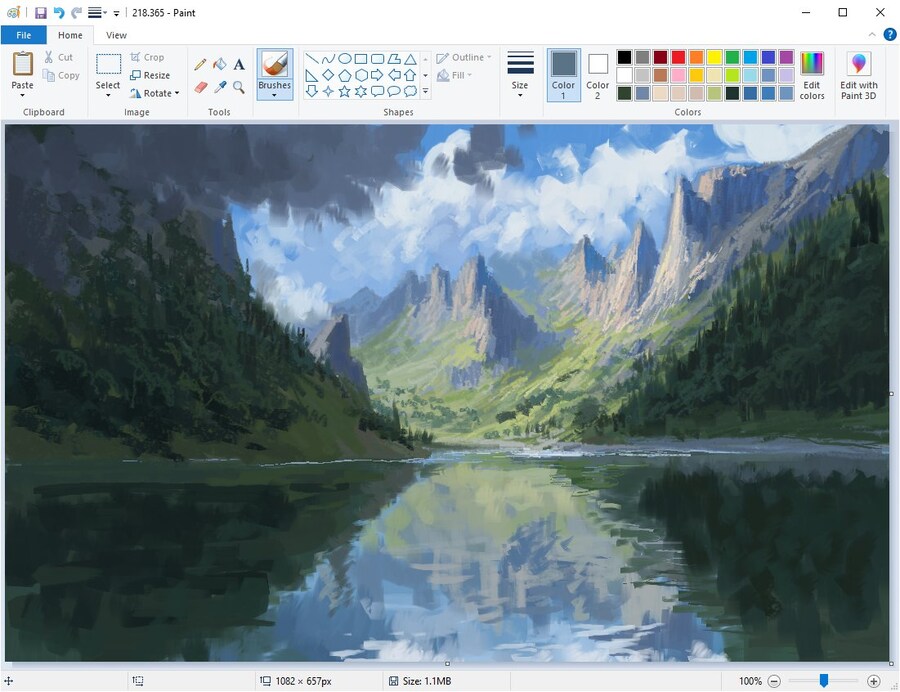900x692 pixels.
Task: Choose the Five-point star shape
Action: tap(344, 91)
